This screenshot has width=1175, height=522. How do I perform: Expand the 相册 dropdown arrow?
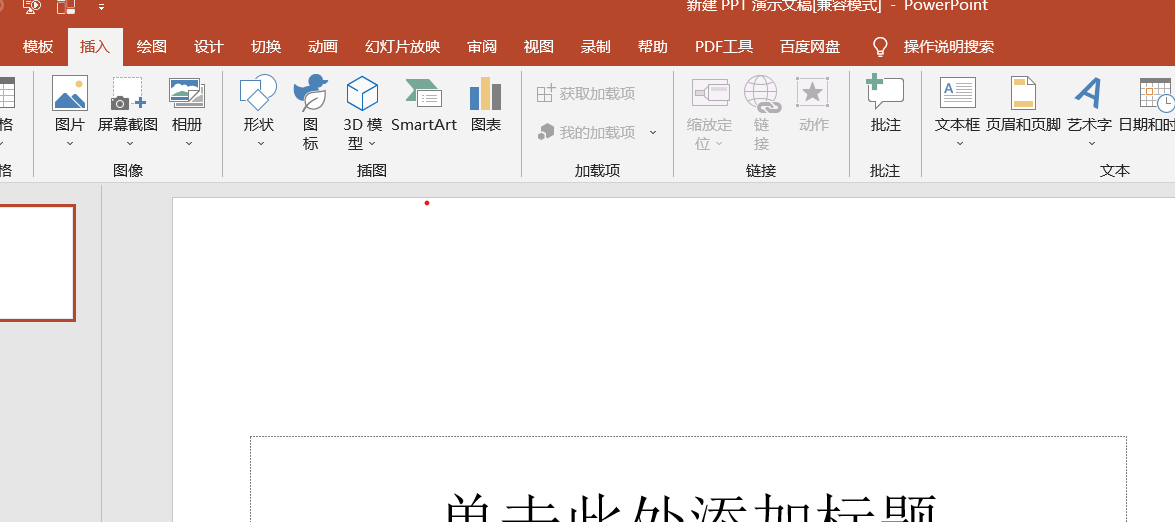tap(188, 144)
